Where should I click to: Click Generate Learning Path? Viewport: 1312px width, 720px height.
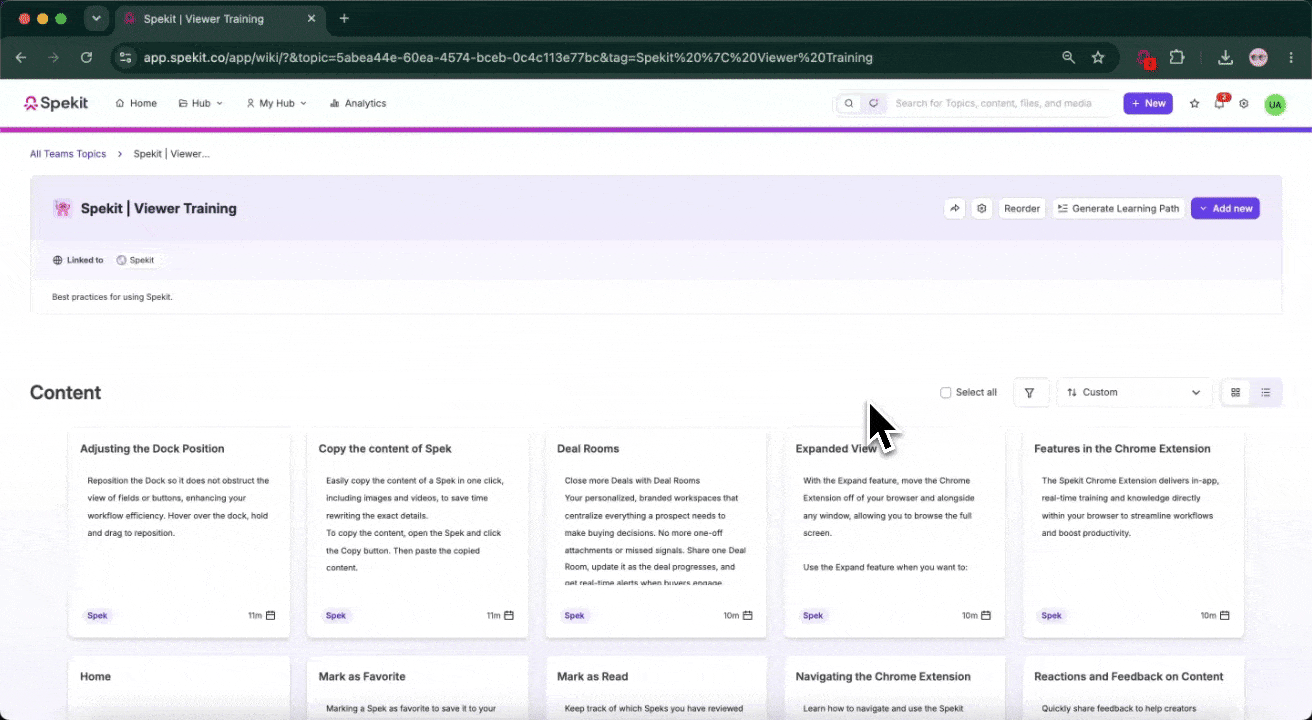1119,208
